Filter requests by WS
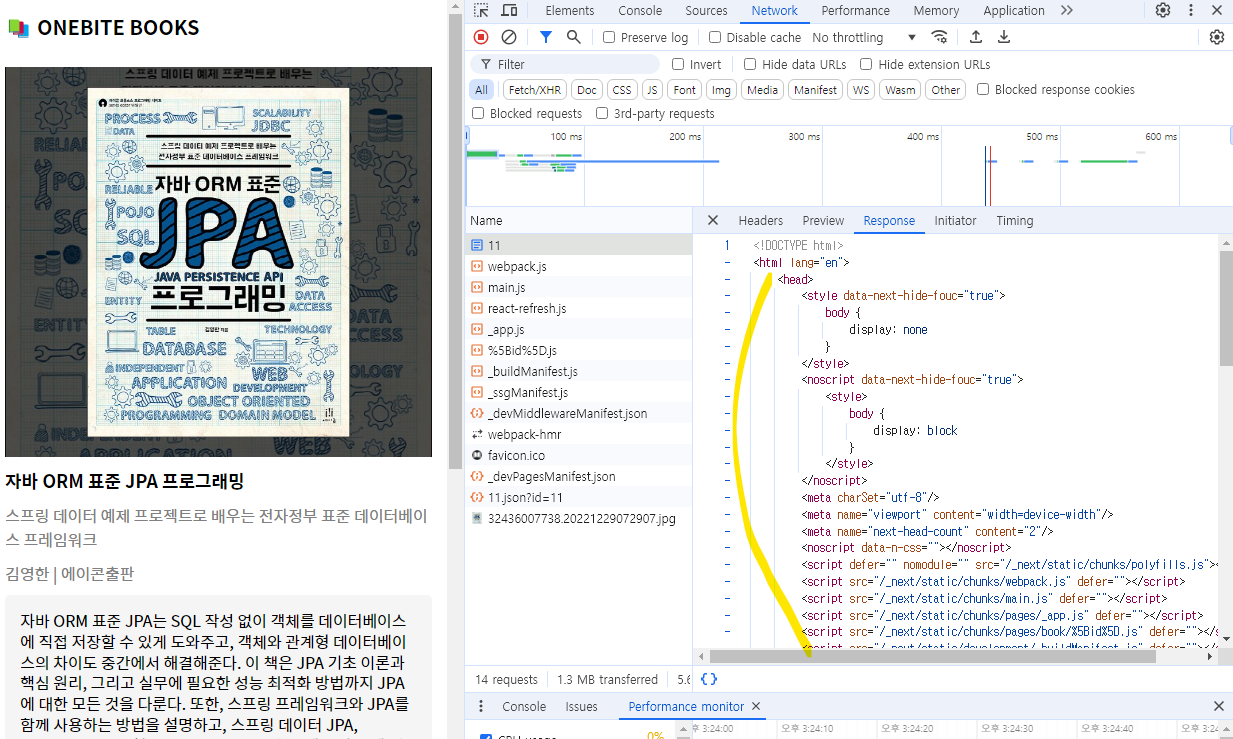 coord(860,89)
